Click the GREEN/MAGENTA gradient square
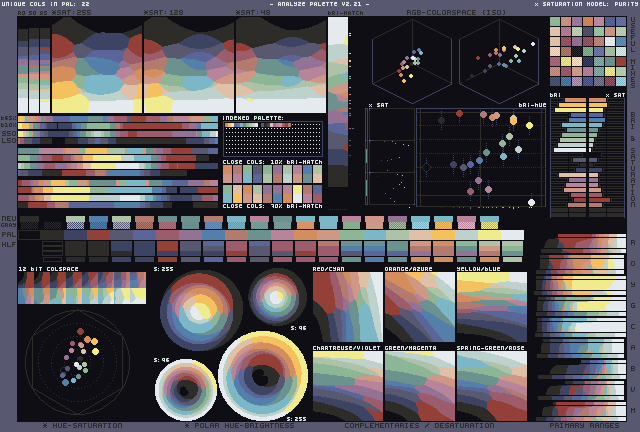640x432 pixels. (x=420, y=386)
